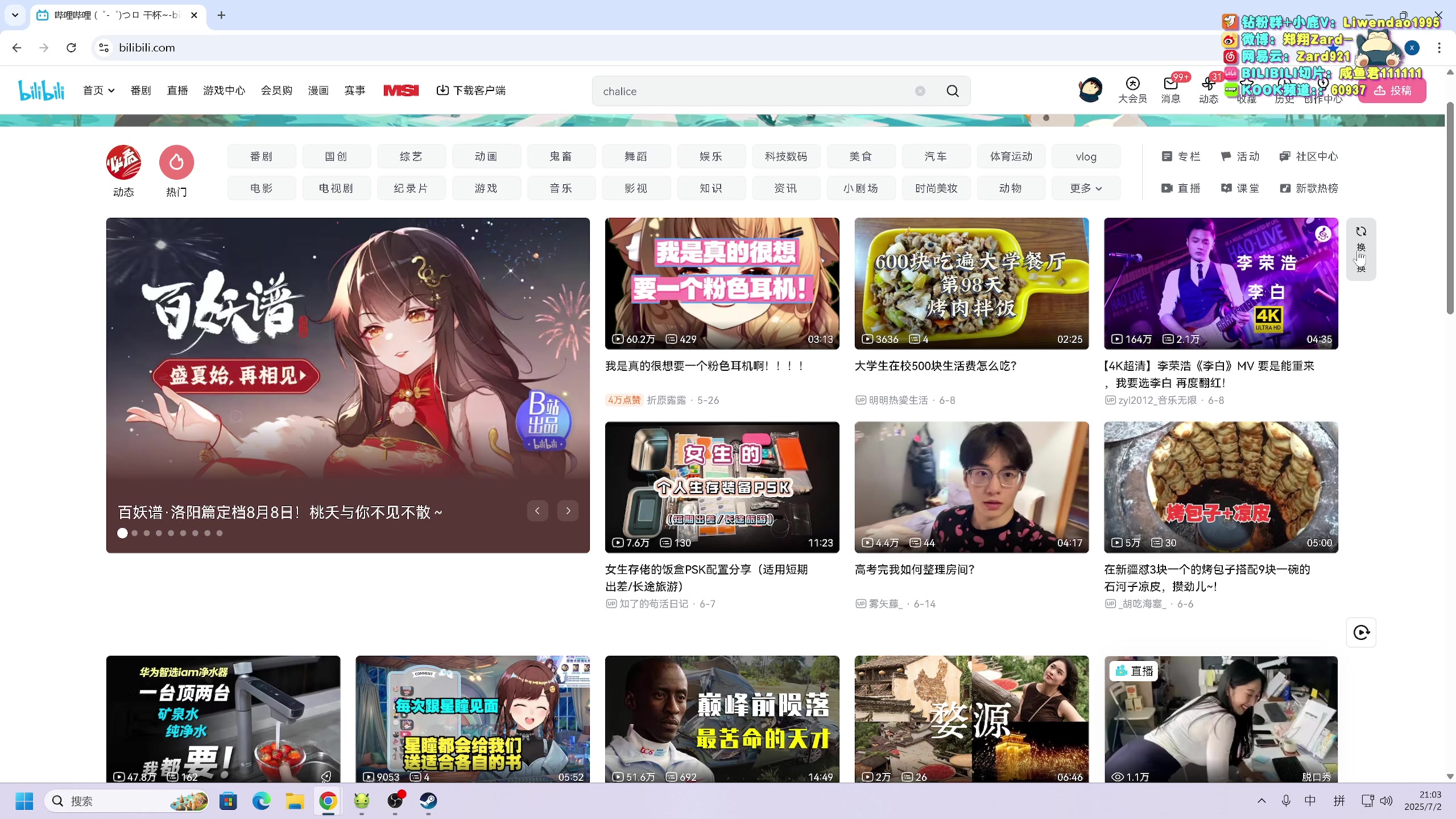Click the 投稿 upload button

(x=1392, y=91)
